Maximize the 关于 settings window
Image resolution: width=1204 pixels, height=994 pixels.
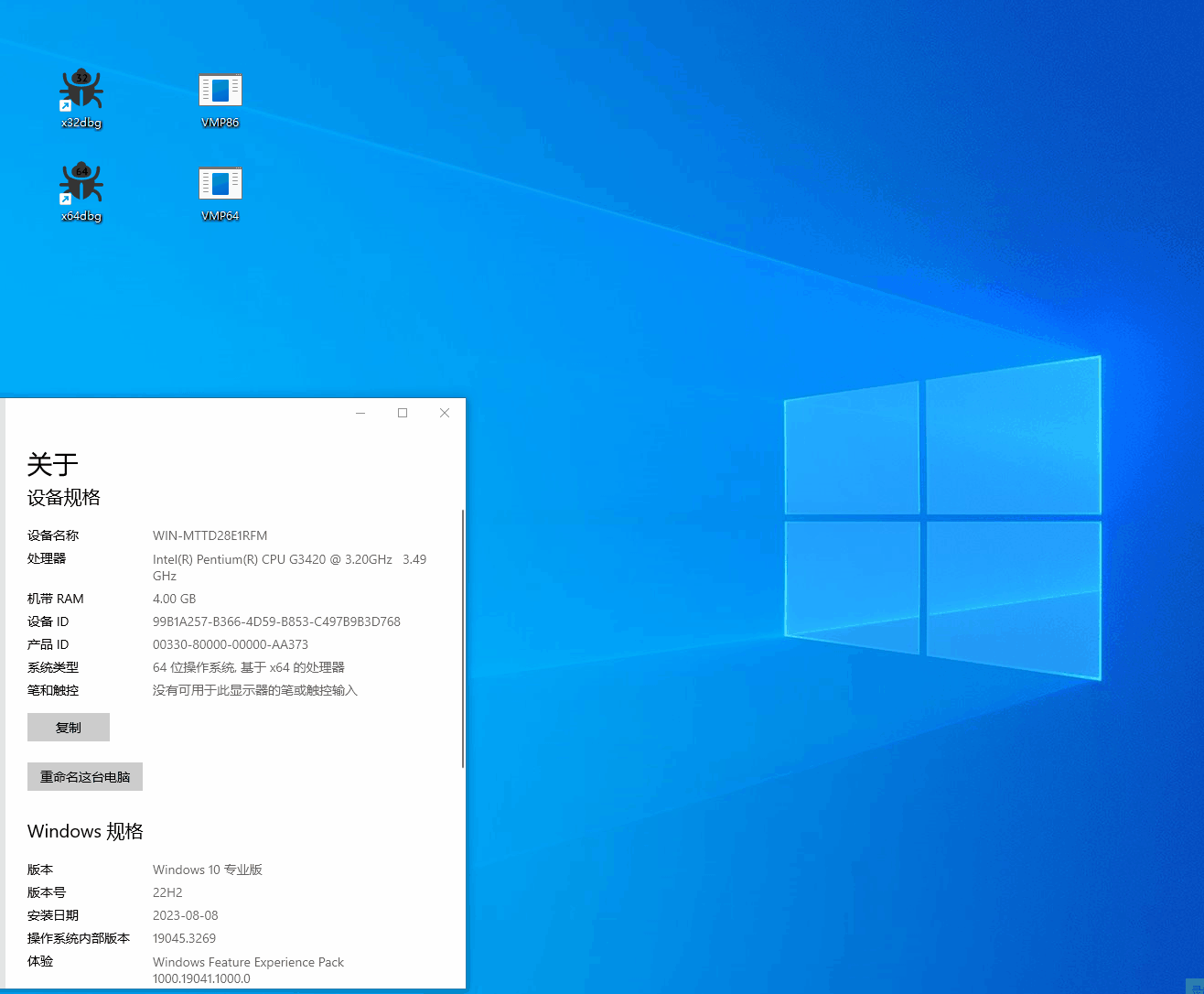(403, 413)
